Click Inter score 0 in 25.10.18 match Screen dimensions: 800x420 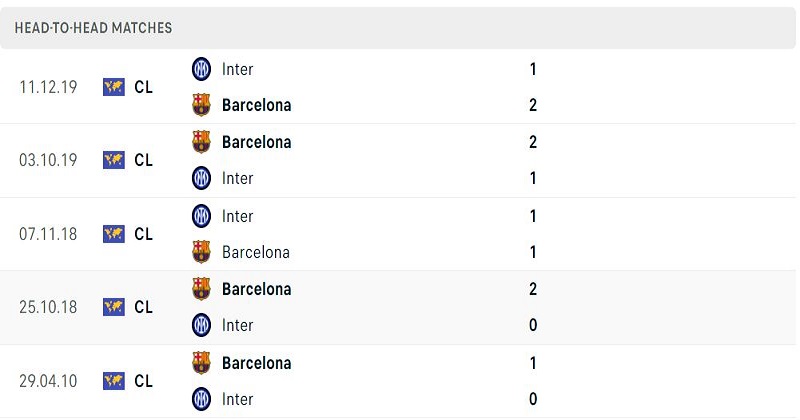coord(533,325)
